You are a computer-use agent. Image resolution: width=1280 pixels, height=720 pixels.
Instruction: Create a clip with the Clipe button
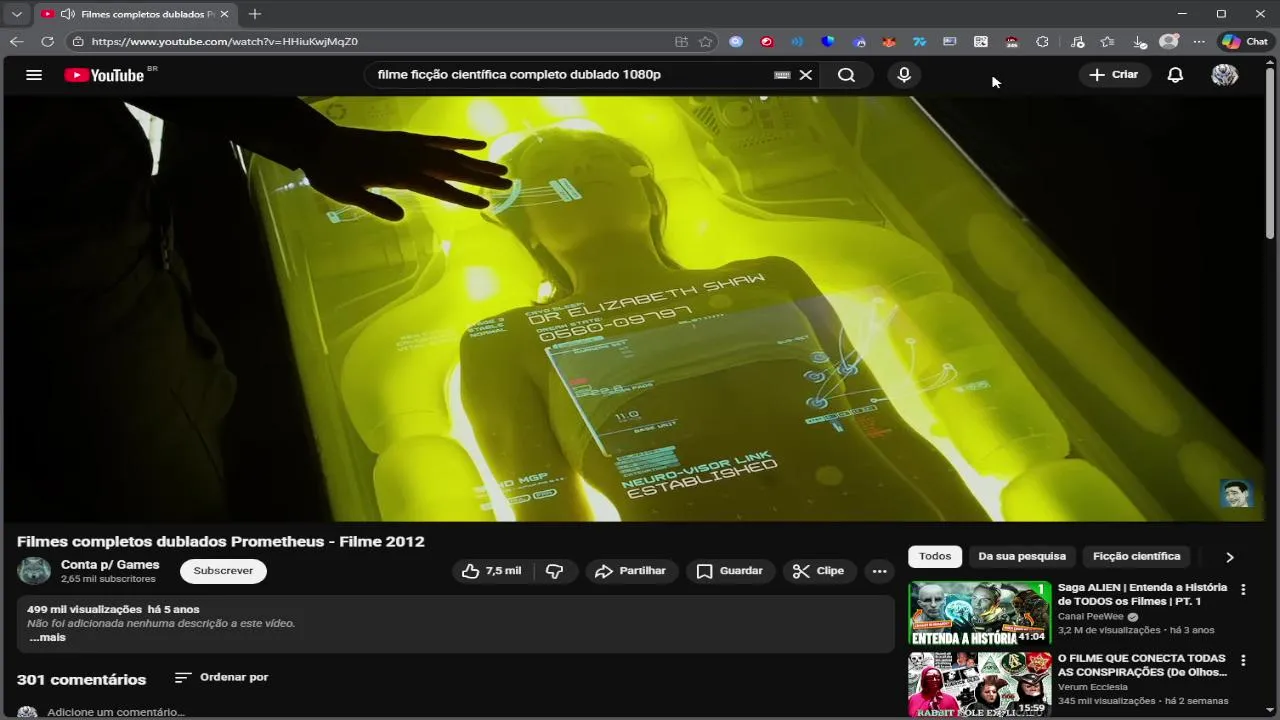tap(819, 571)
